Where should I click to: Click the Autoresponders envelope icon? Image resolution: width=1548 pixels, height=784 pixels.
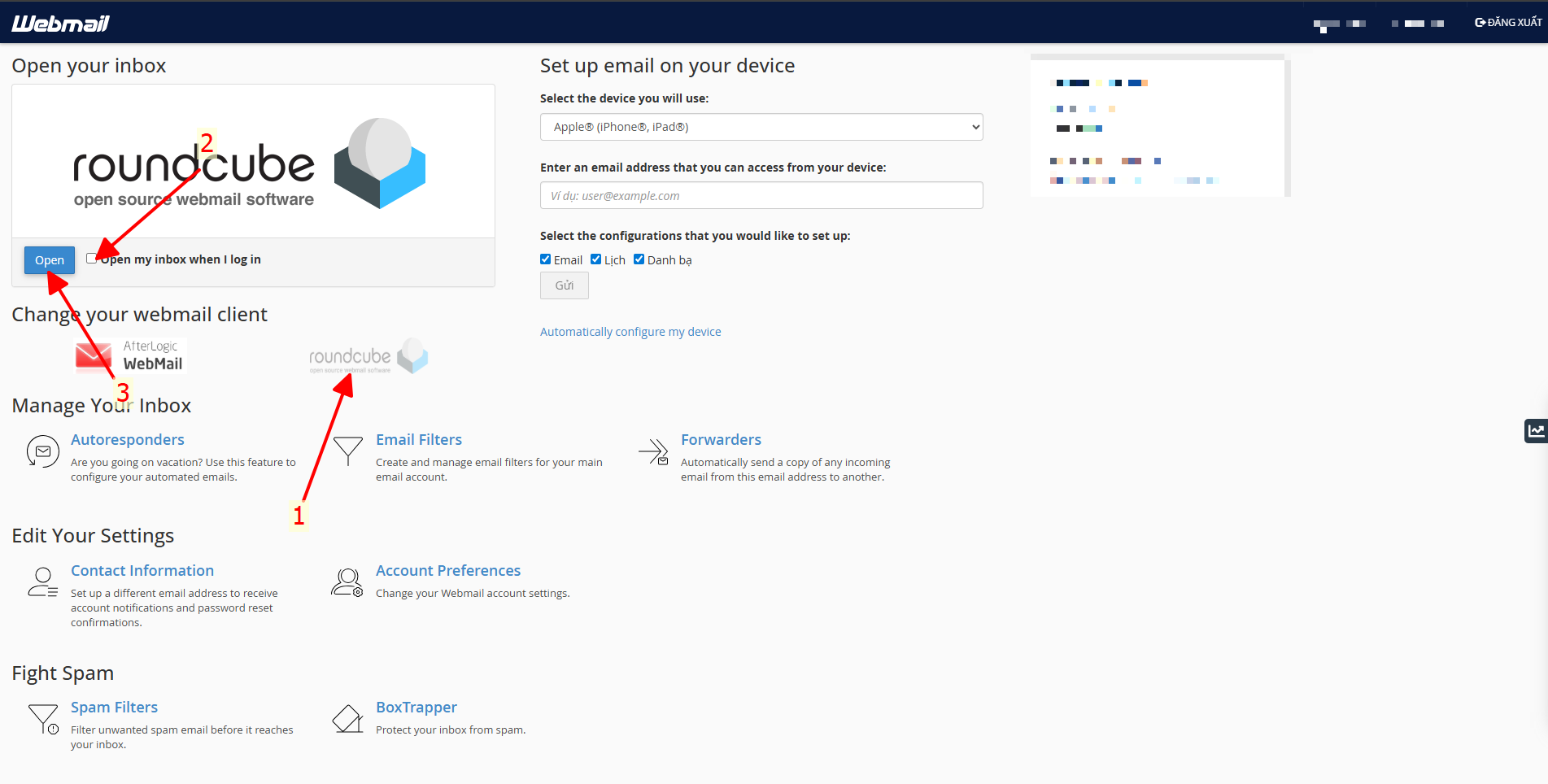(42, 451)
